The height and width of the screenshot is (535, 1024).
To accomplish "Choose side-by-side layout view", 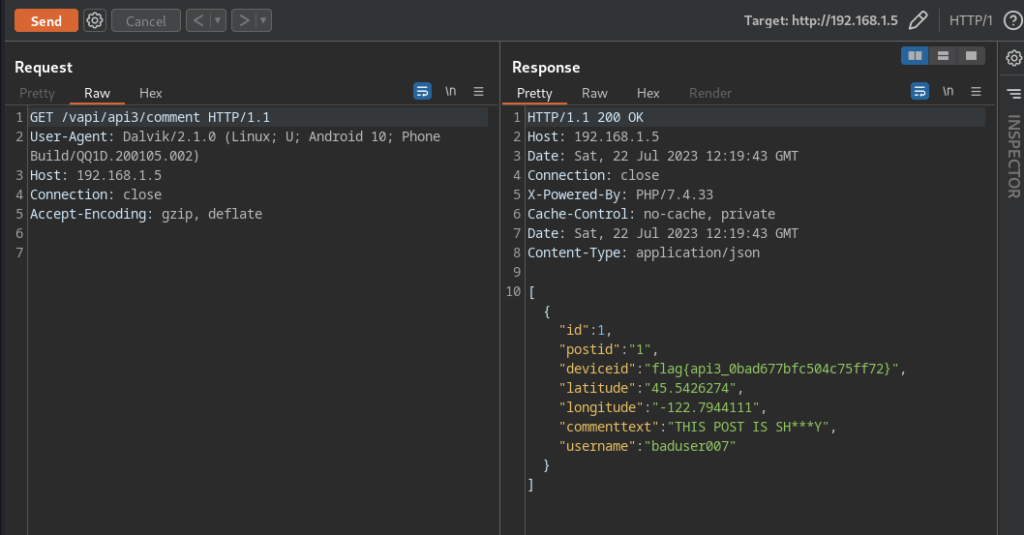I will [x=915, y=56].
